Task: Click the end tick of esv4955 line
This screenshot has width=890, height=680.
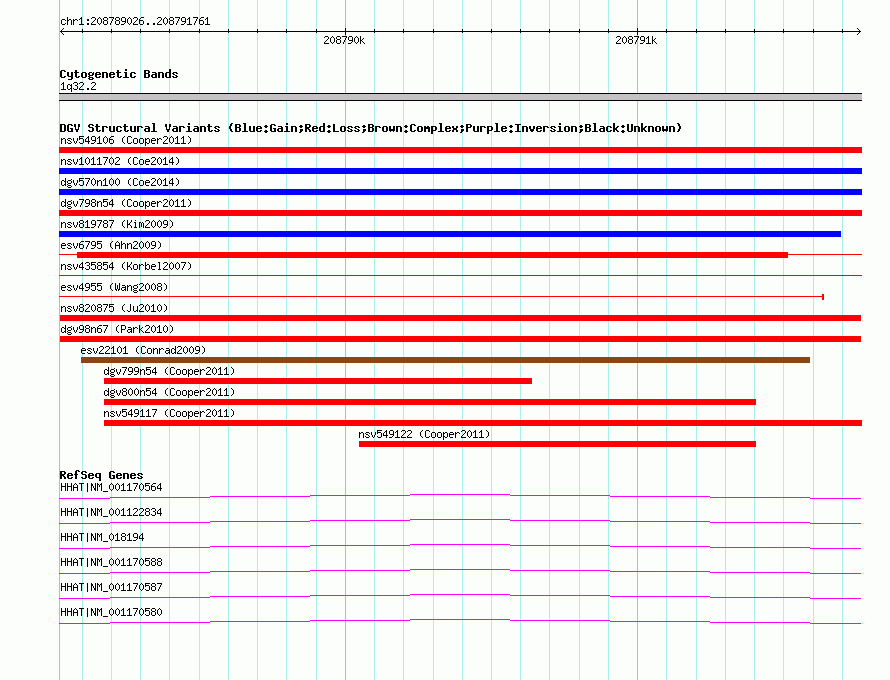Action: click(x=823, y=297)
